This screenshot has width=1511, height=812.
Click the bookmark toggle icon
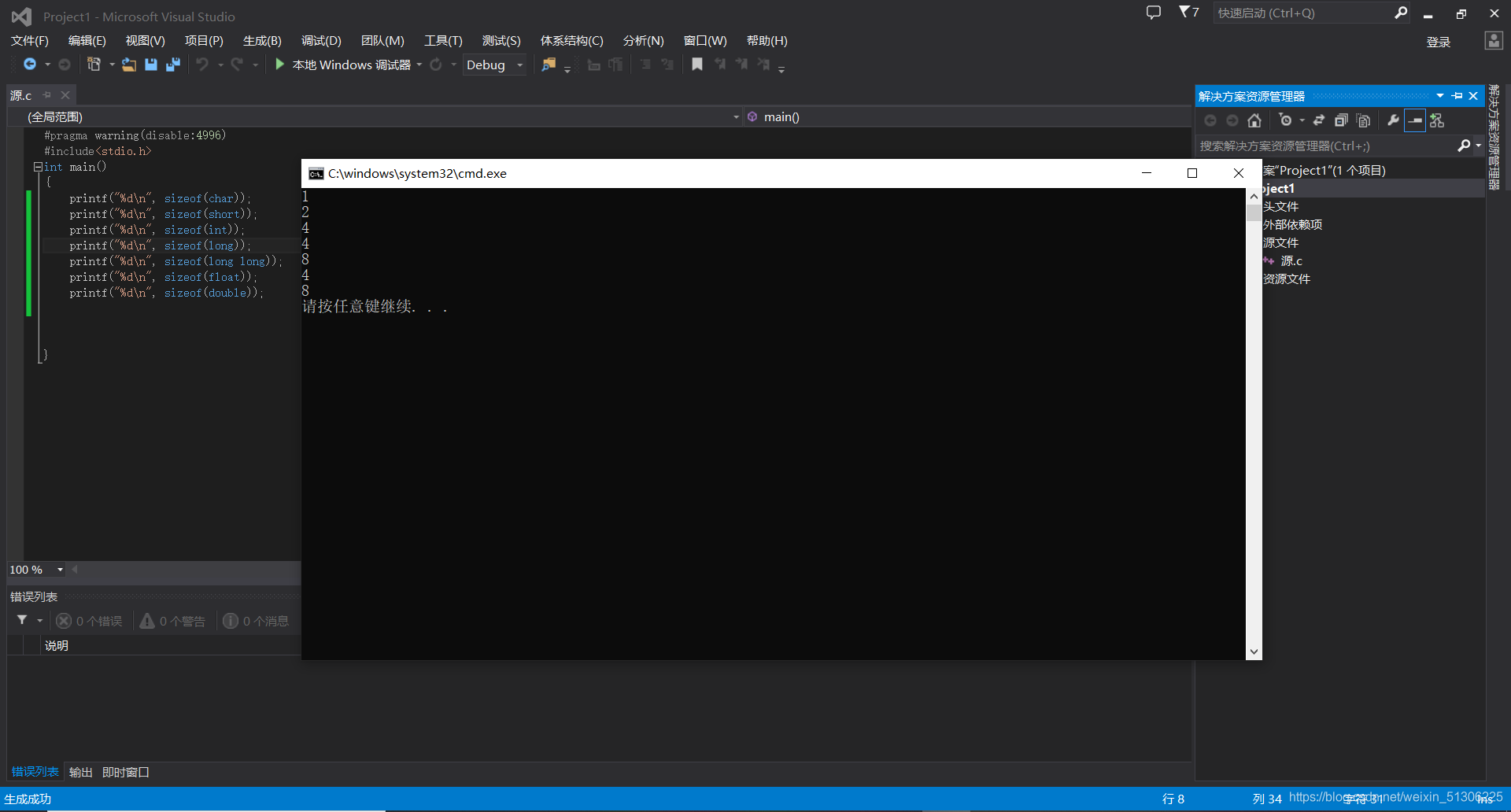tap(697, 65)
